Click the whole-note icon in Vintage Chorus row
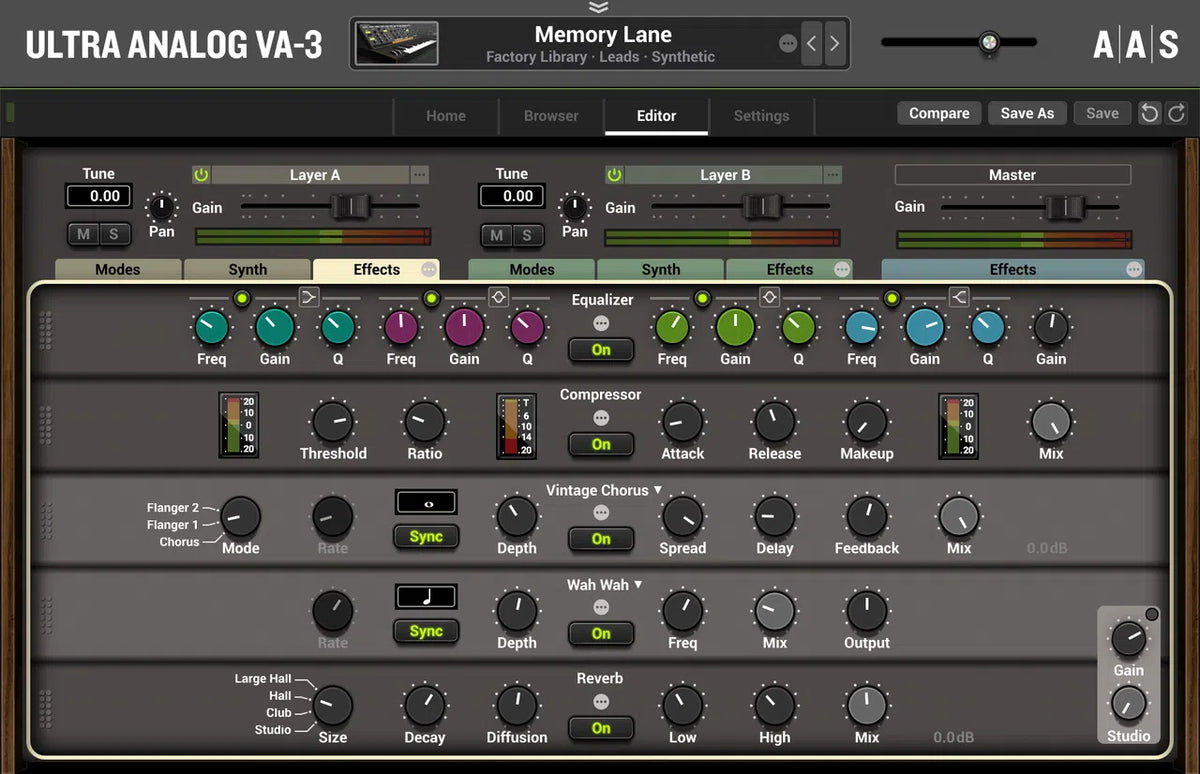 (x=426, y=501)
